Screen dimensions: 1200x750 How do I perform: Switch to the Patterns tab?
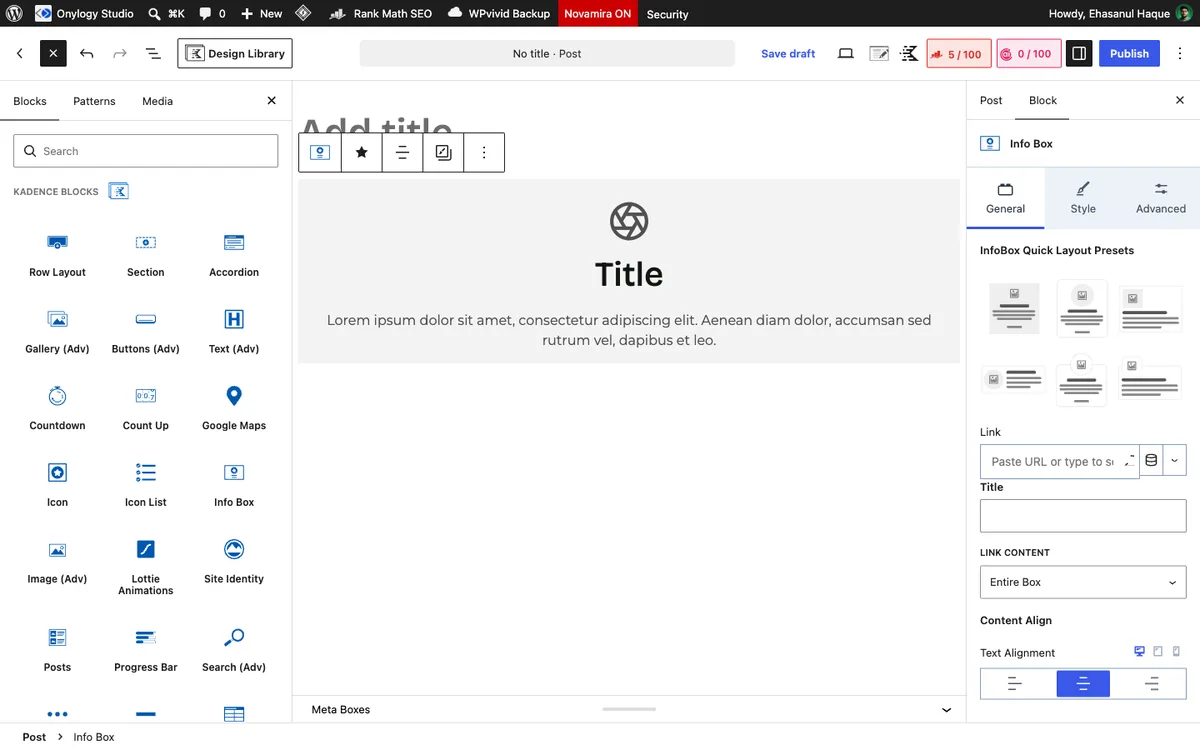pos(94,101)
